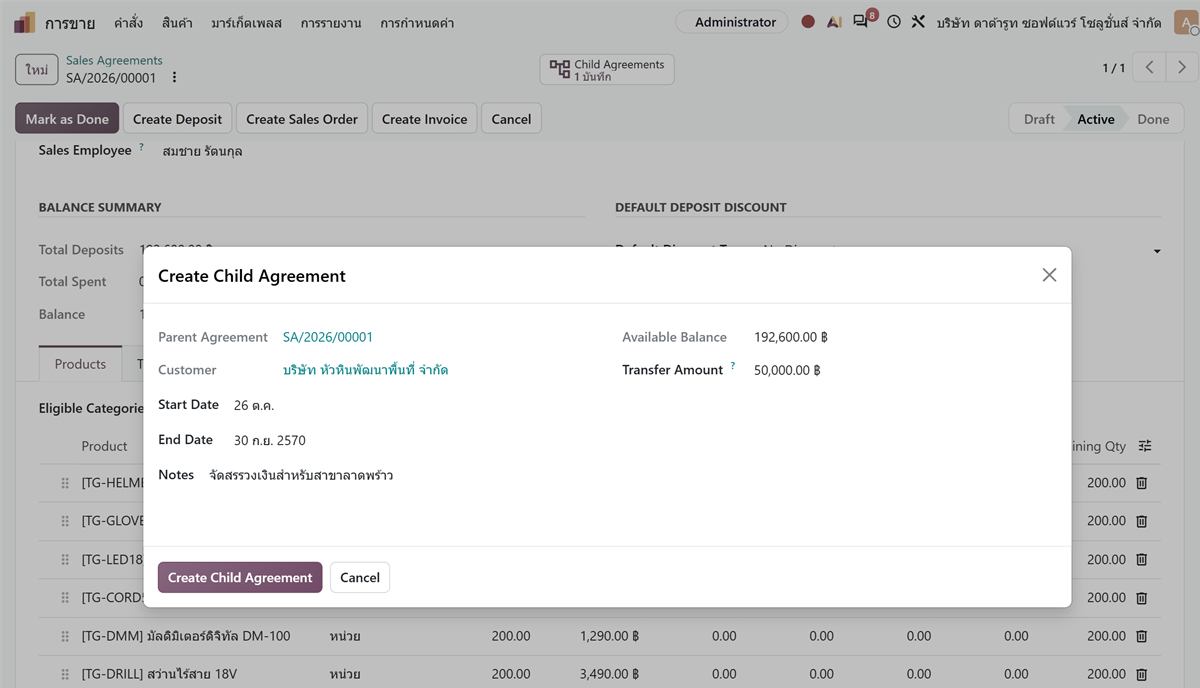This screenshot has height=688, width=1200.
Task: Delete the TG-DRILL product row
Action: [x=1141, y=674]
